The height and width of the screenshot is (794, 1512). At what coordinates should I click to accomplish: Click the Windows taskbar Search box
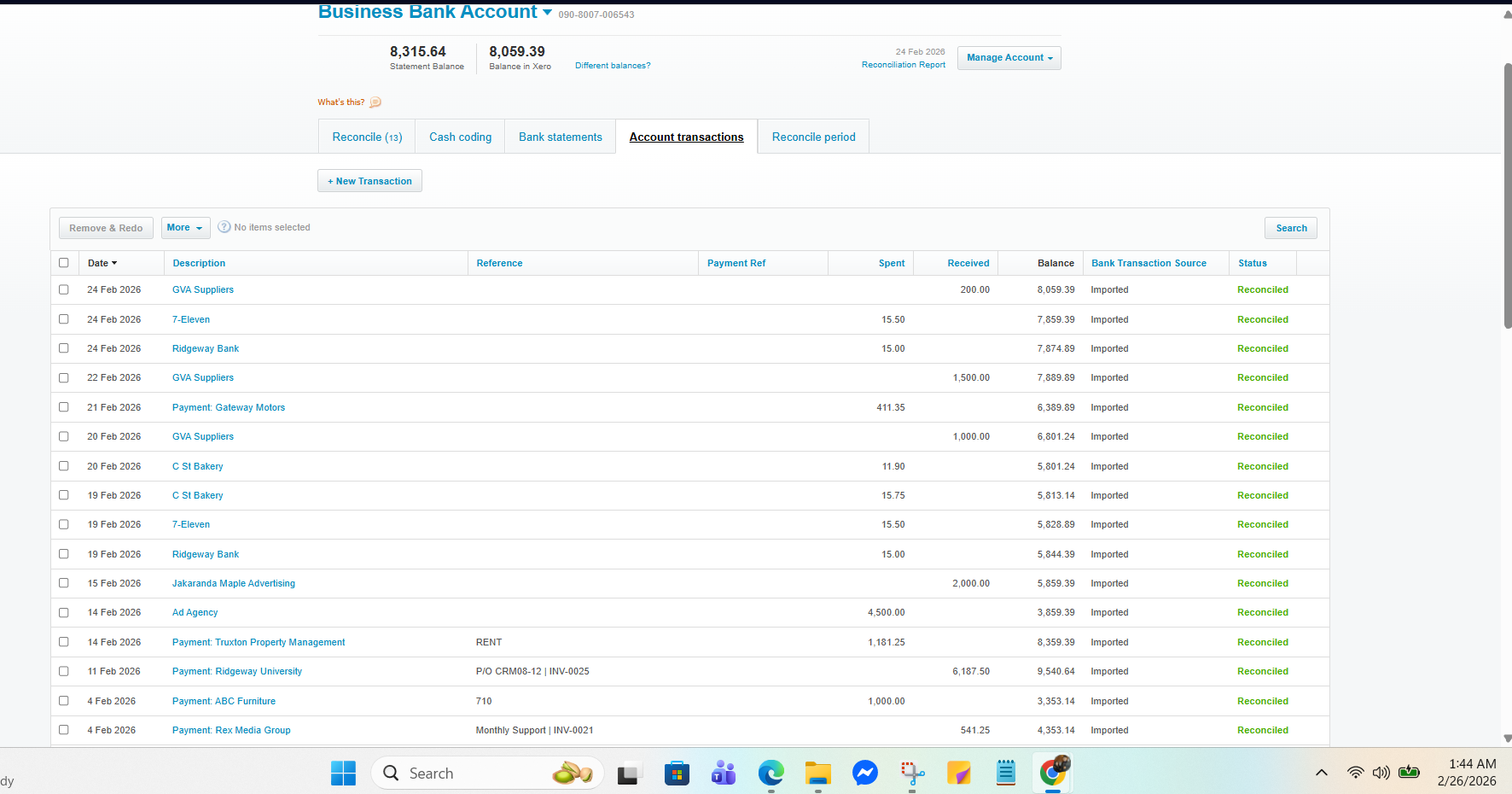[487, 774]
